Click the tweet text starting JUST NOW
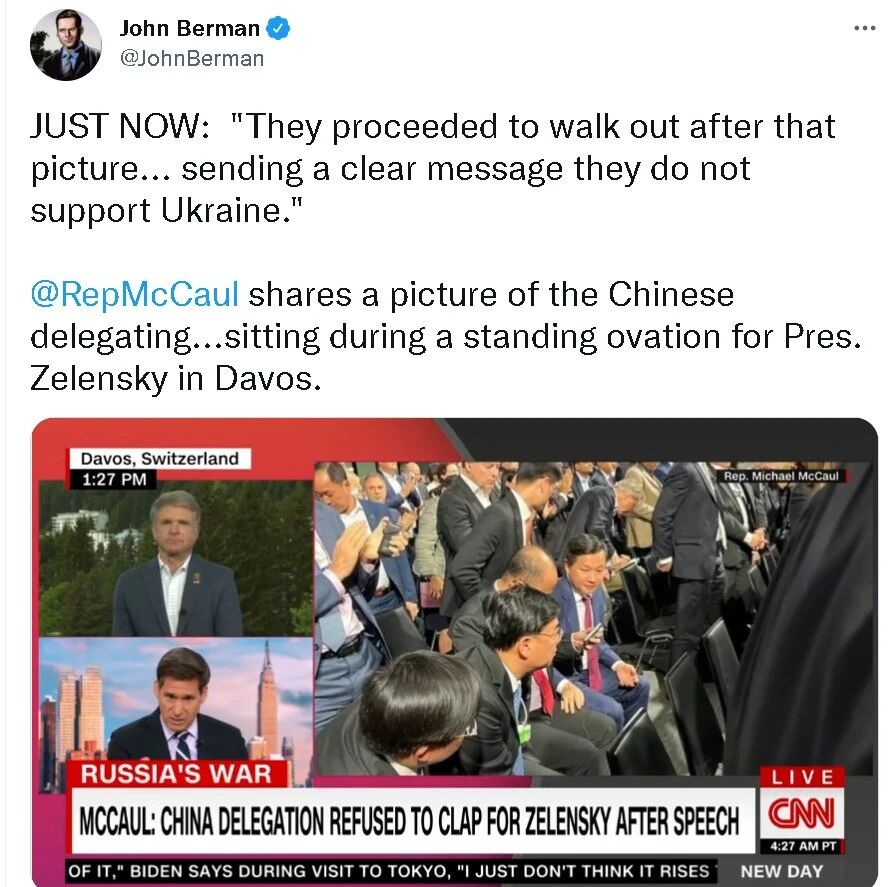 tap(433, 168)
